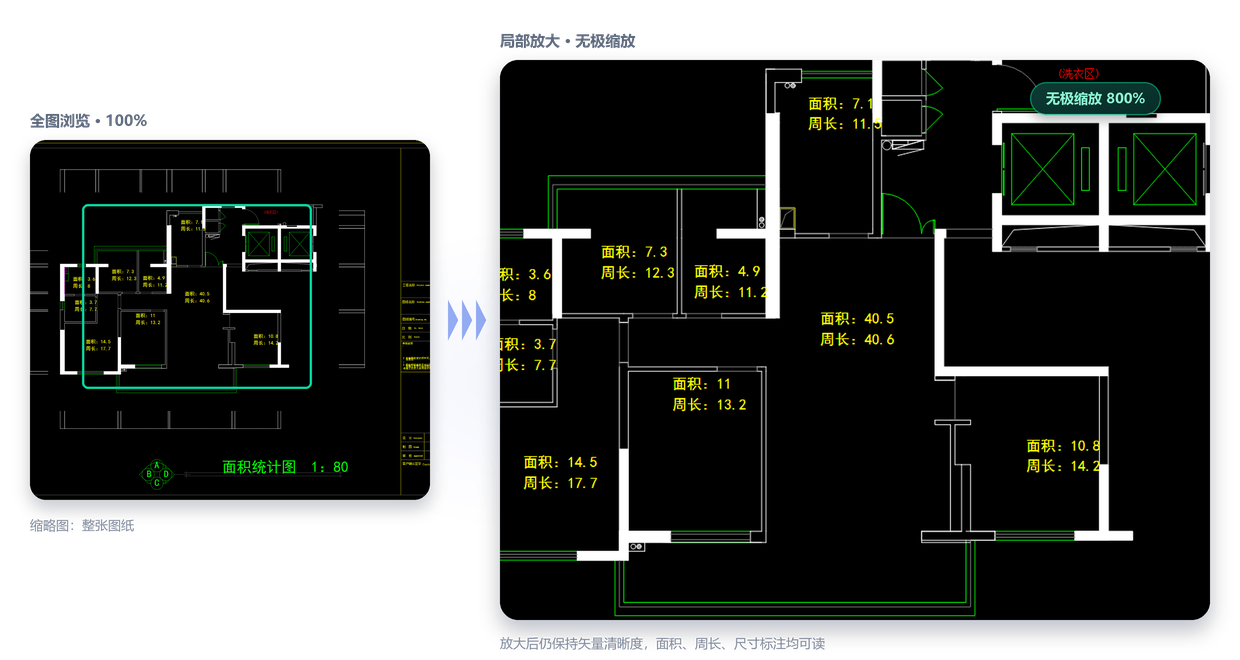Click the 全图浏览 • 100% heading
The height and width of the screenshot is (660, 1240).
(88, 121)
